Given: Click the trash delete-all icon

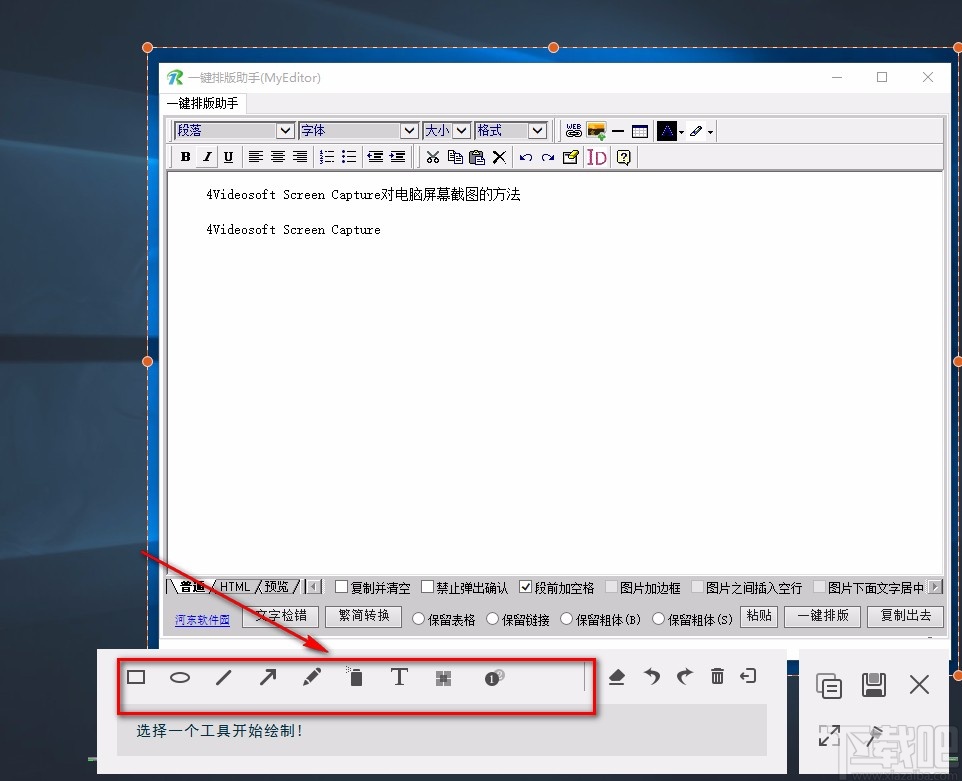Looking at the screenshot, I should (717, 676).
